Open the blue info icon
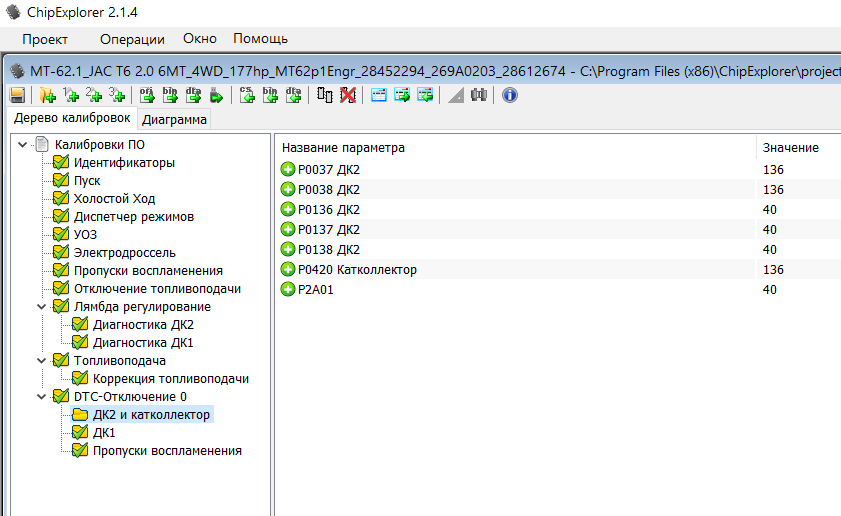 coord(509,95)
